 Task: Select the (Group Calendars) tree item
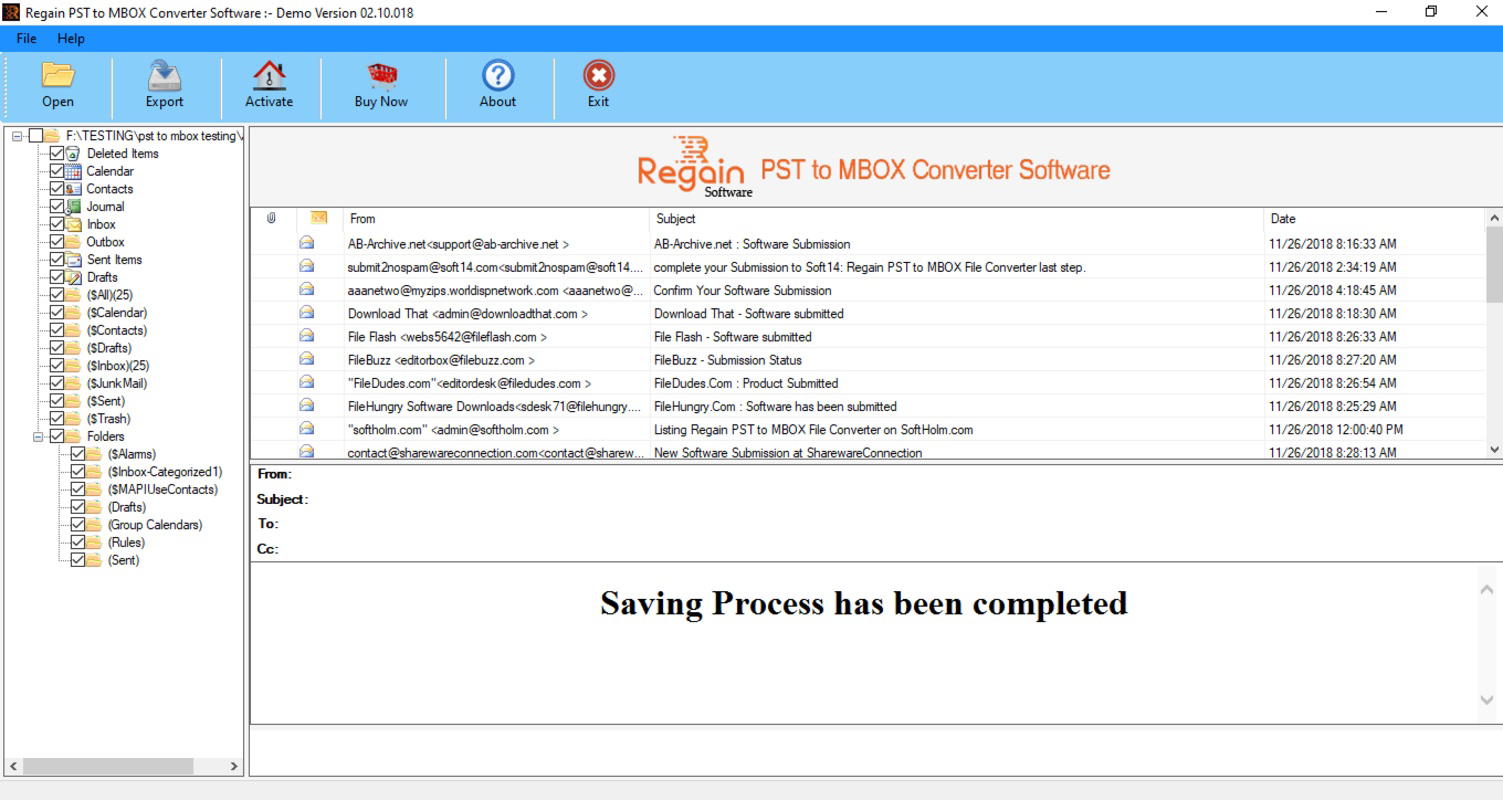(x=155, y=525)
